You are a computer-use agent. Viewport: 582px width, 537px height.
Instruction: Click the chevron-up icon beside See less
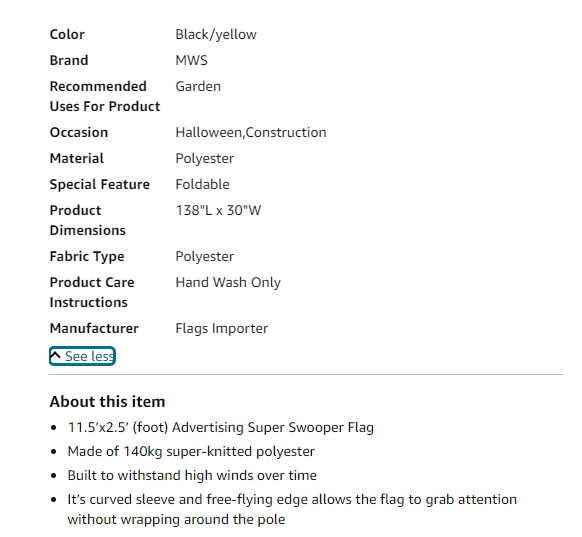point(56,356)
